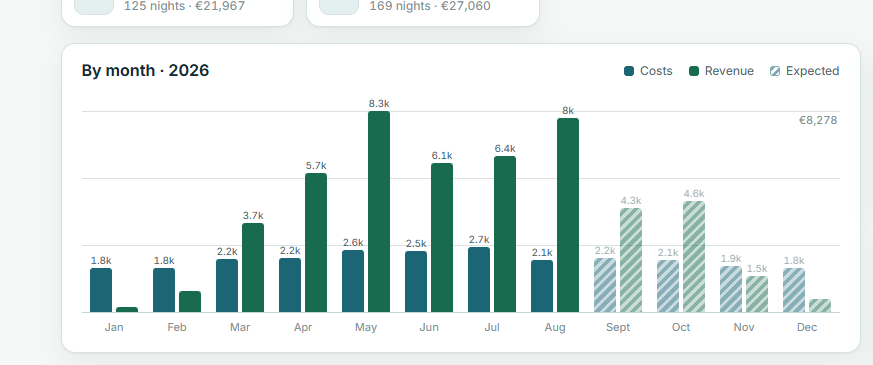Viewport: 873px width, 365px height.
Task: Click the Mar month axis label
Action: pos(240,328)
